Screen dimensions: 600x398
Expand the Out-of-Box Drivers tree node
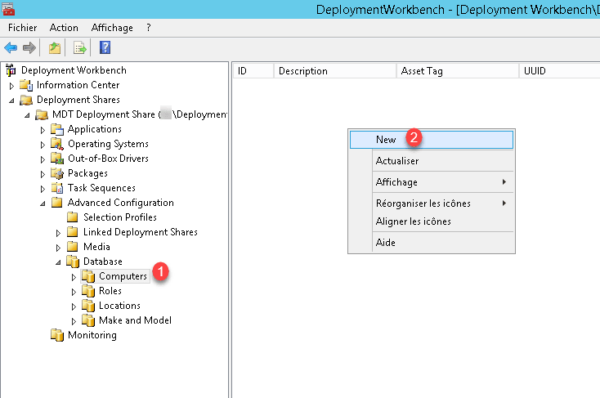[x=43, y=160]
